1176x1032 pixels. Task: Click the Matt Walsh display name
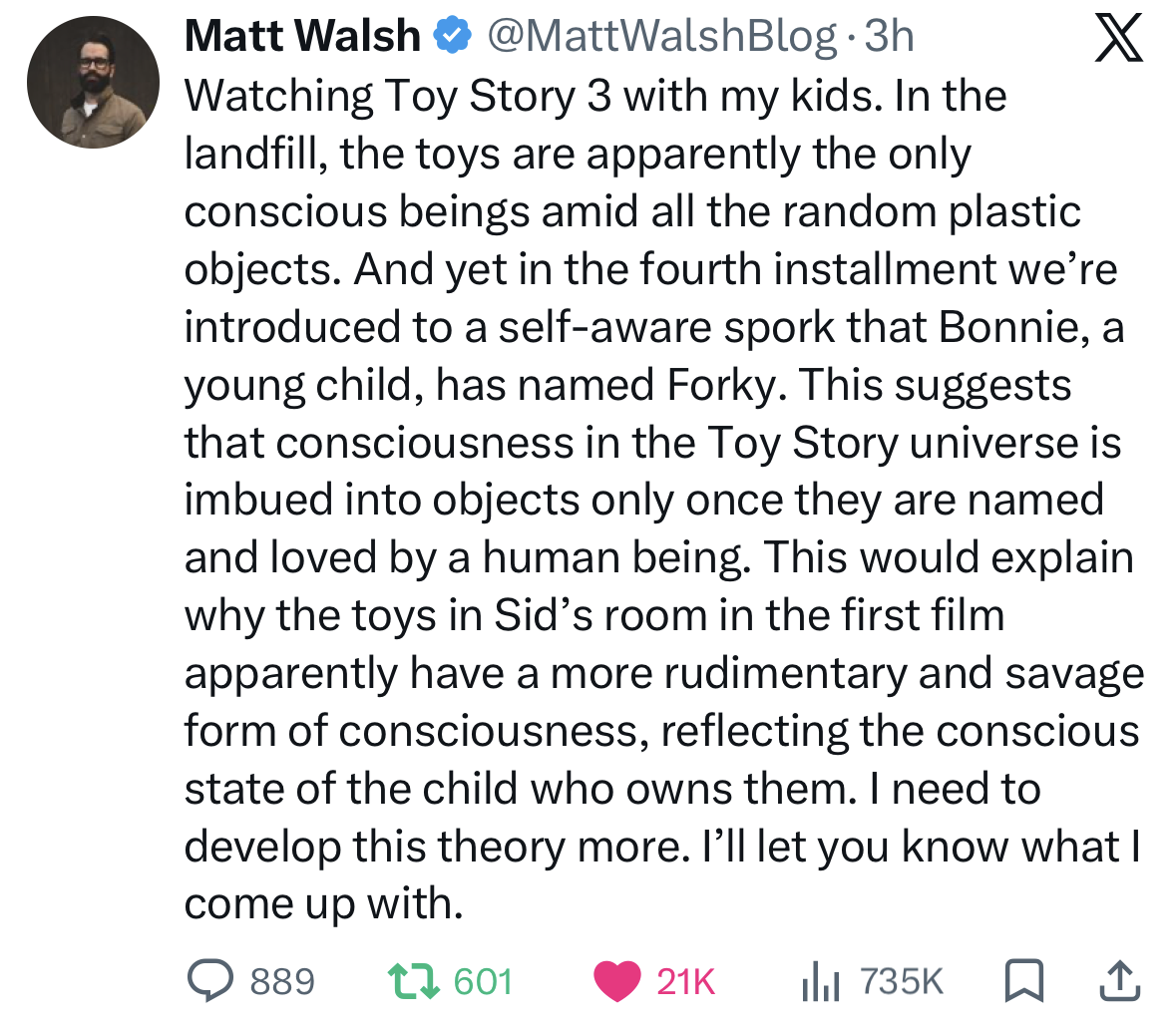[302, 37]
